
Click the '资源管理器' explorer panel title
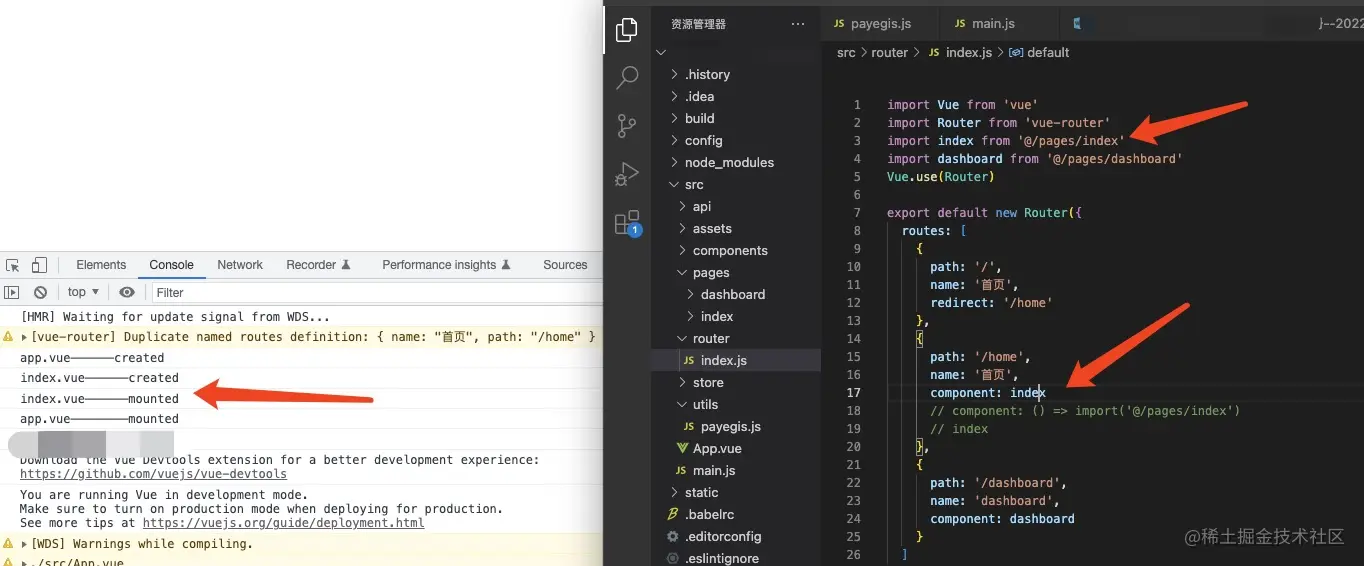click(698, 24)
